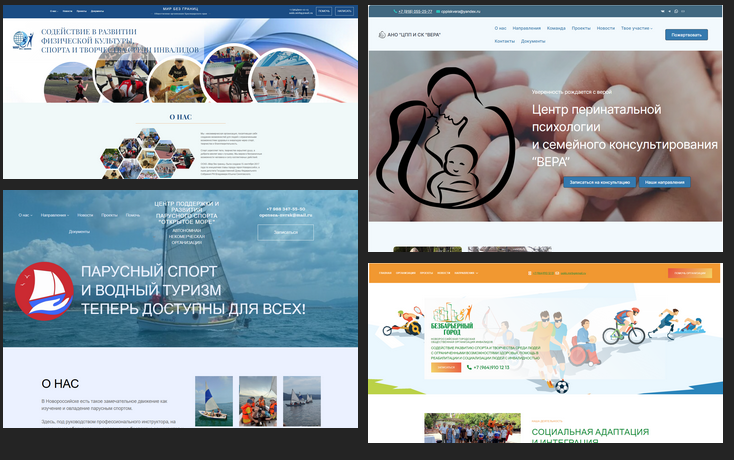Click the outlined Записаться button on the sailing site
This screenshot has width=734, height=460.
click(286, 232)
